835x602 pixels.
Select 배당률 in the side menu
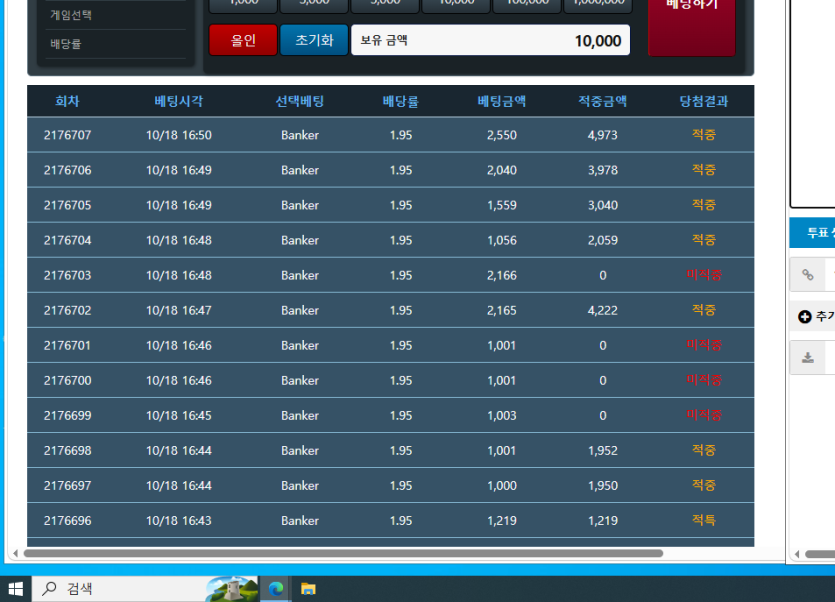(x=66, y=44)
